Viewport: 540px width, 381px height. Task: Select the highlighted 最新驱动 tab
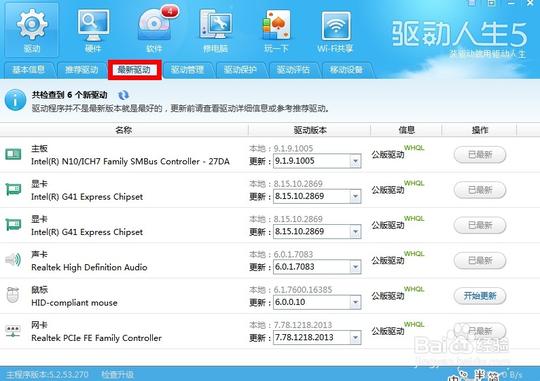tap(135, 70)
